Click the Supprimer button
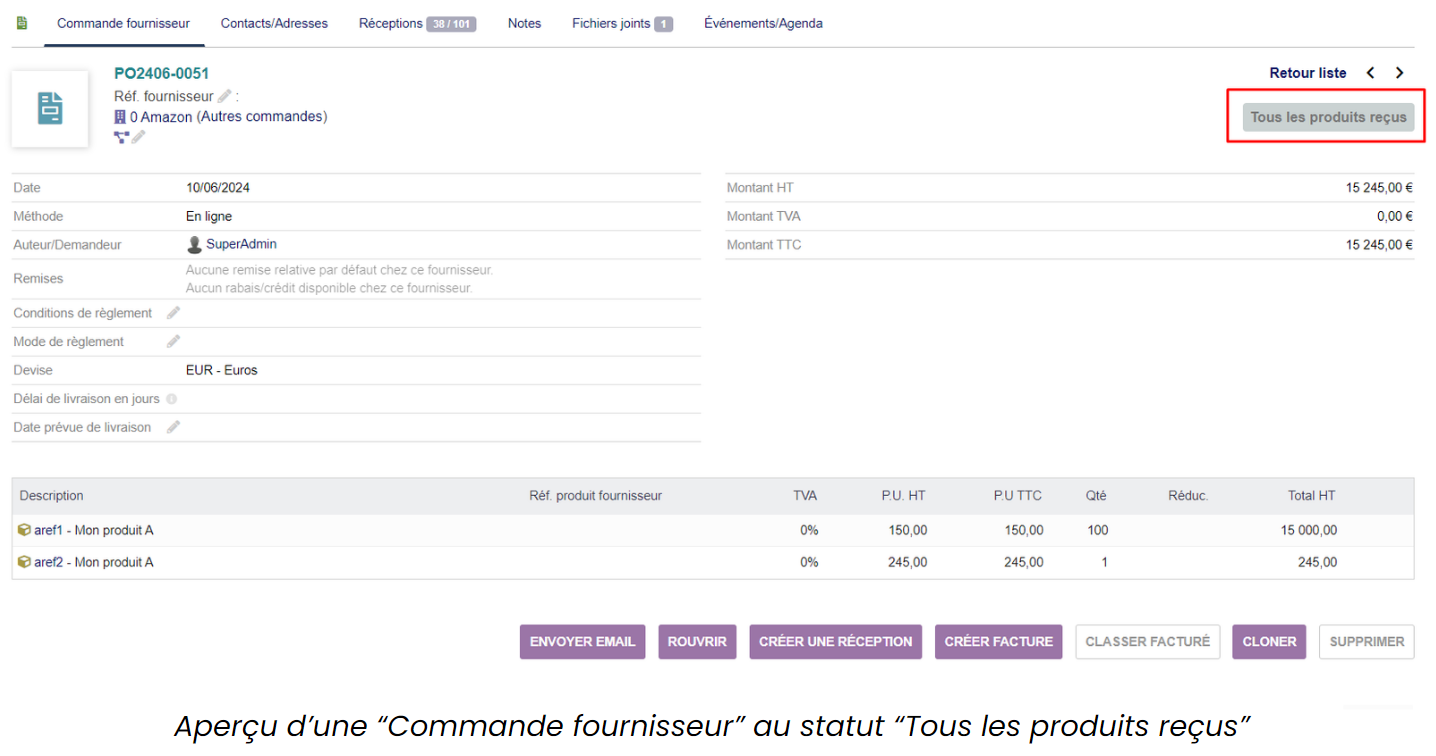This screenshot has height=756, width=1436. pos(1367,642)
